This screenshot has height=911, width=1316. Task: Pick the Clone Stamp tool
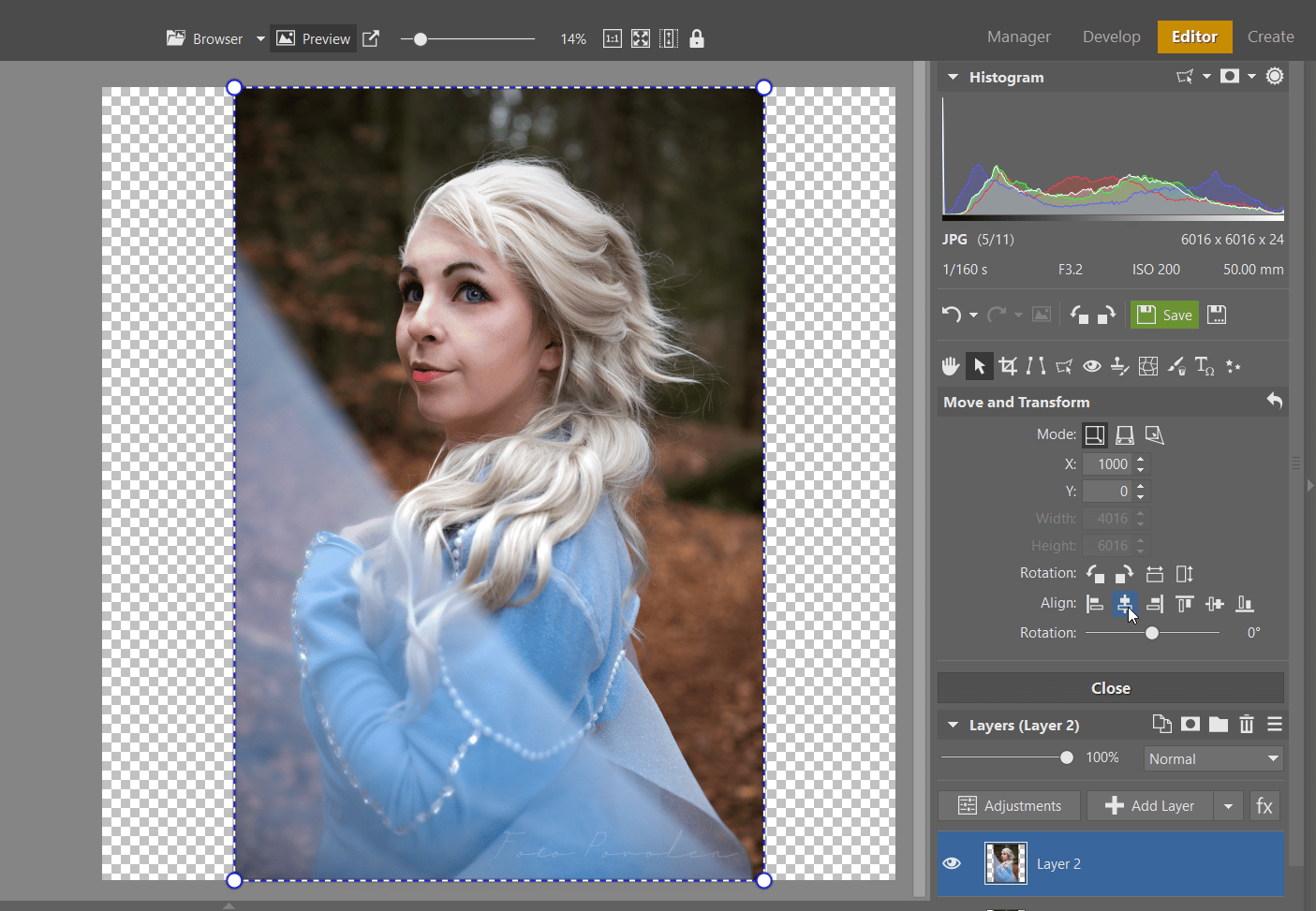(1120, 366)
